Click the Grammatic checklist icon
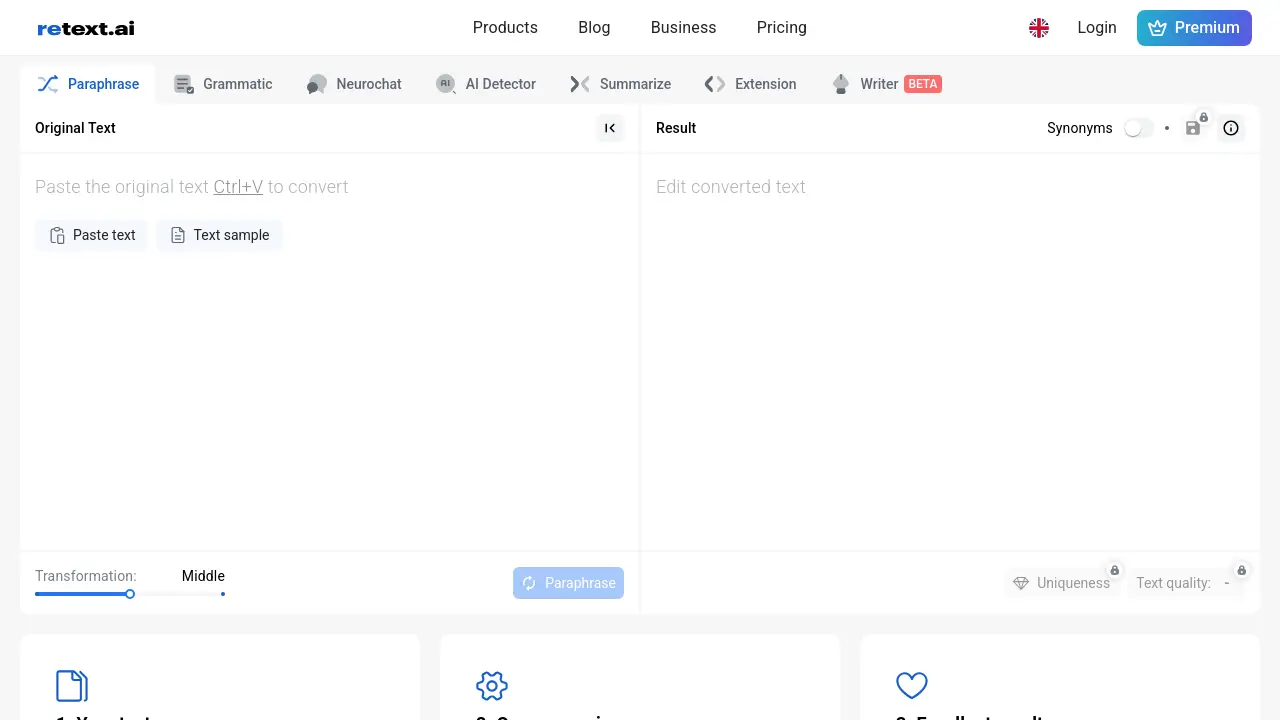This screenshot has height=720, width=1280. coord(184,84)
